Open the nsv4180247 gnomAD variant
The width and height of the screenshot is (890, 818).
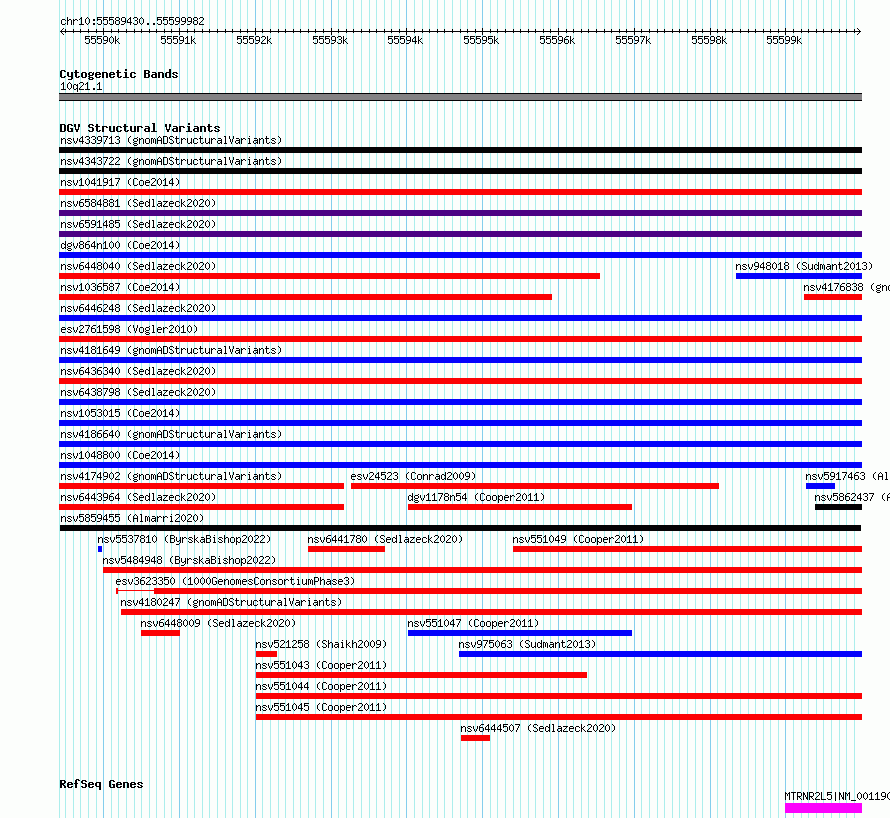(231, 602)
